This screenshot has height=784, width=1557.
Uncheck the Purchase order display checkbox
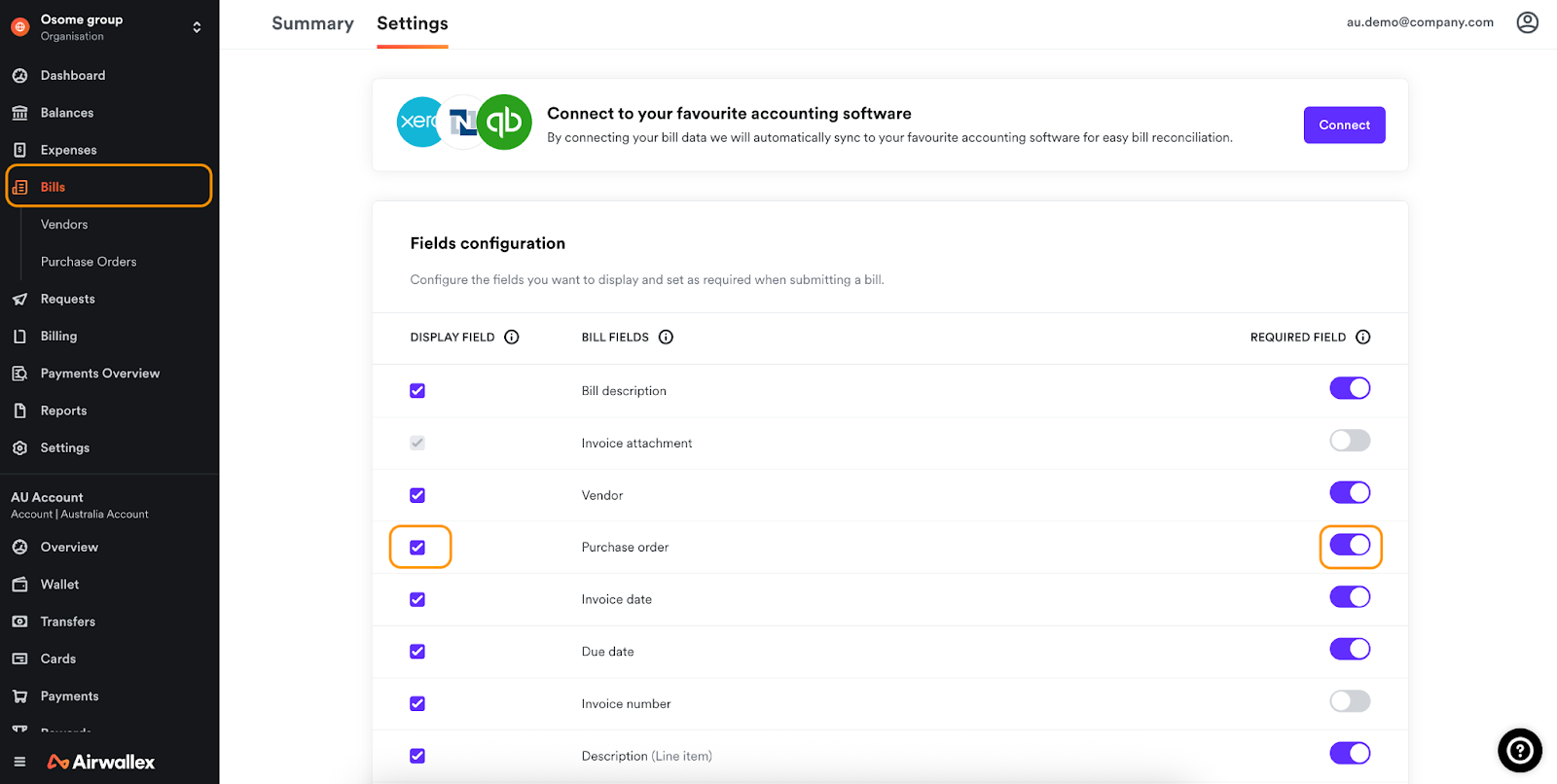click(x=417, y=548)
